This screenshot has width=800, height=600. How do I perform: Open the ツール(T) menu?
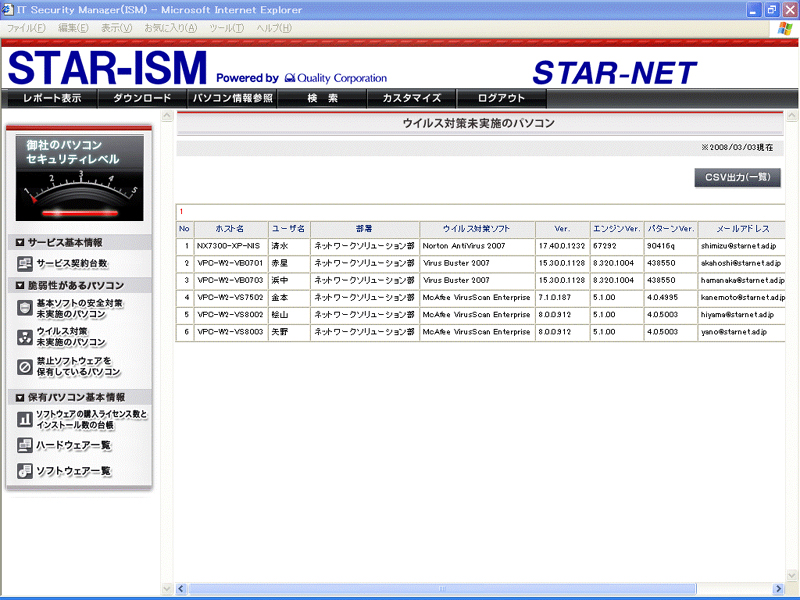(x=227, y=28)
